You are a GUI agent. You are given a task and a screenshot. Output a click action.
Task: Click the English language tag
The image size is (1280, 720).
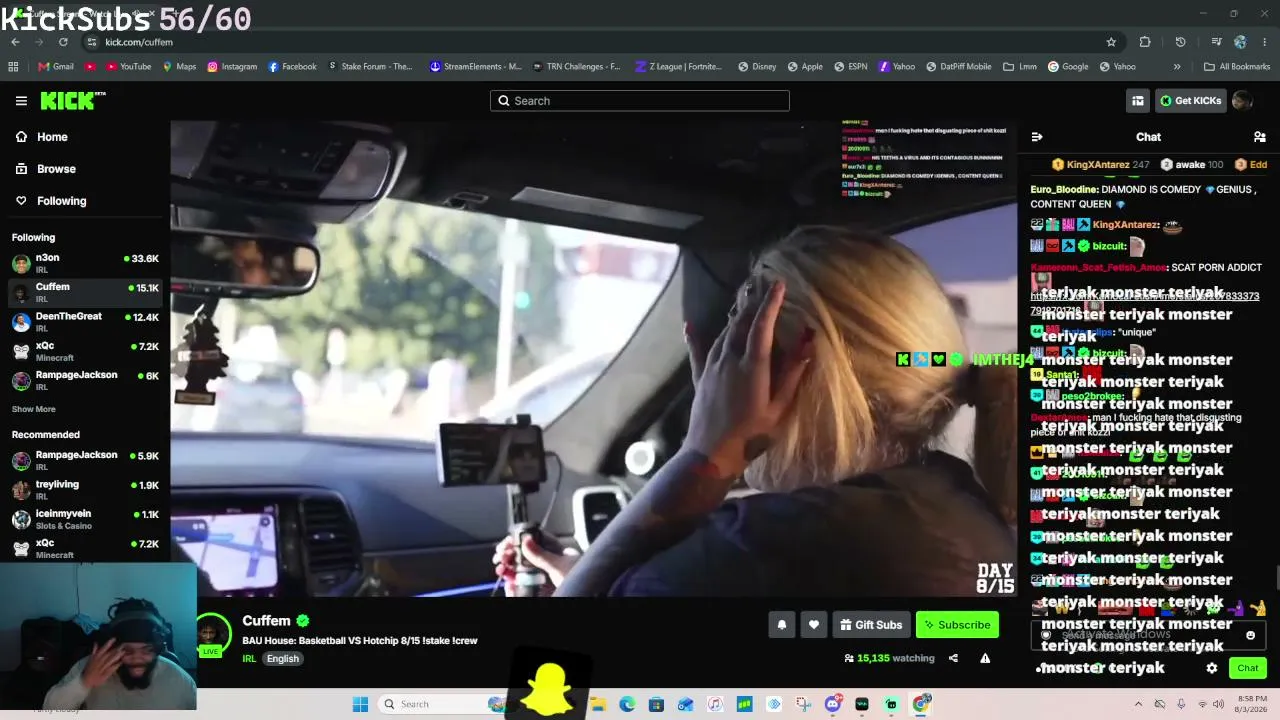282,659
